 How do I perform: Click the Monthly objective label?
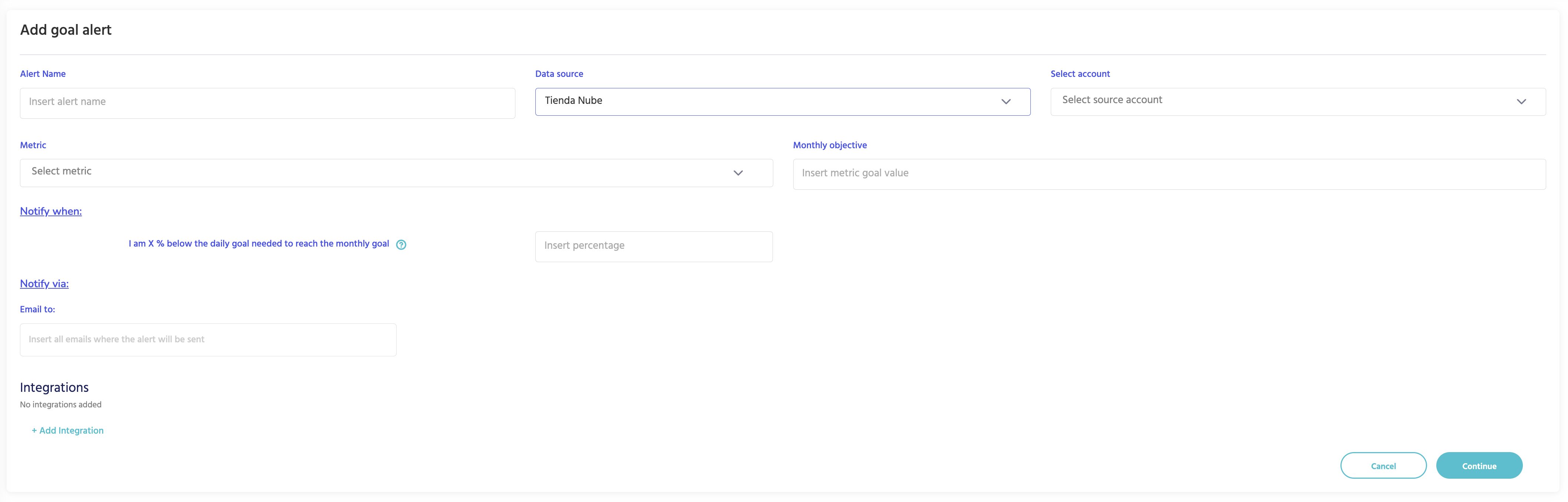(830, 145)
